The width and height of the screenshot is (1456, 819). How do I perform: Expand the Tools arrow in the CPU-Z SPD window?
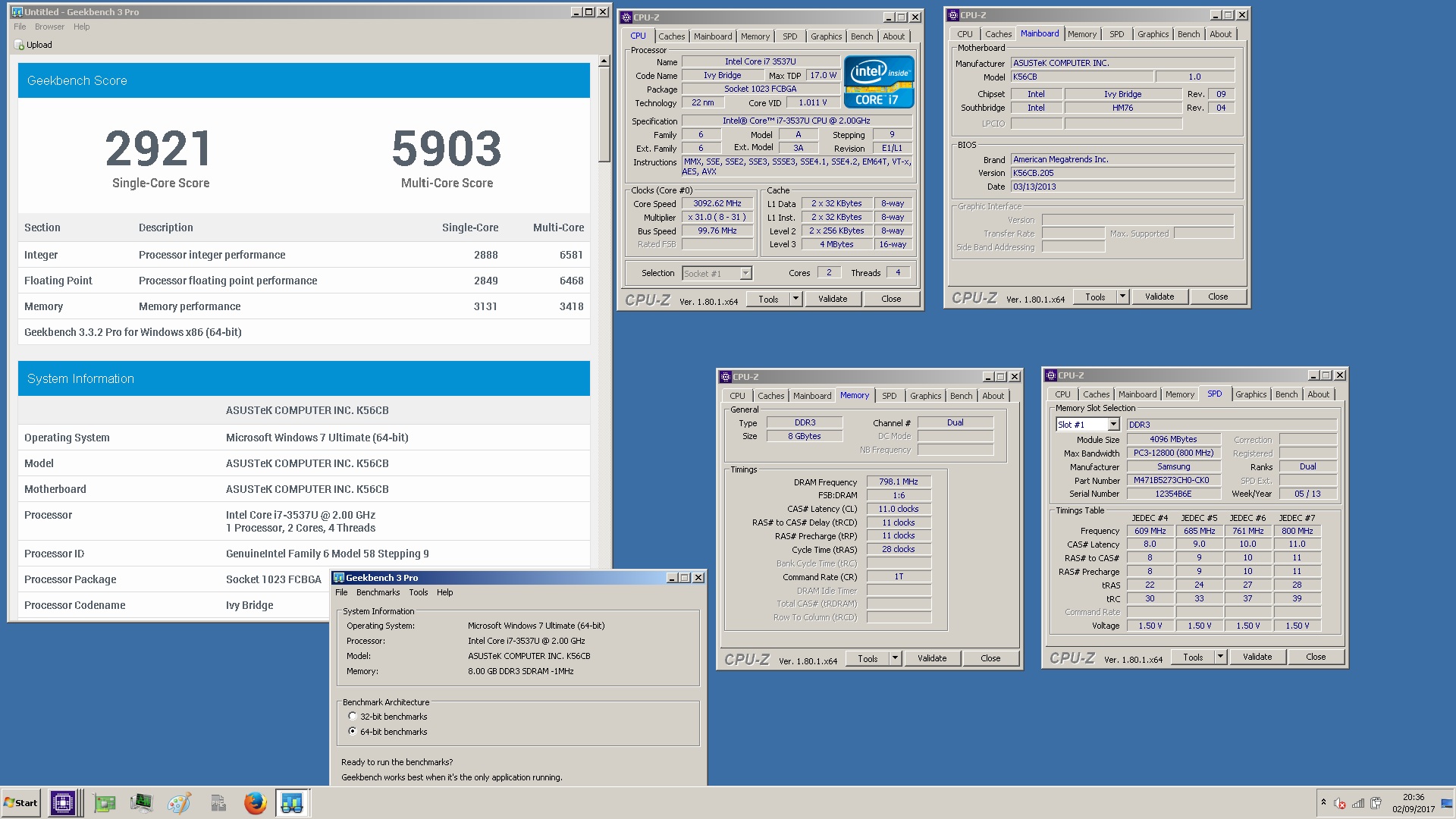click(x=1220, y=657)
